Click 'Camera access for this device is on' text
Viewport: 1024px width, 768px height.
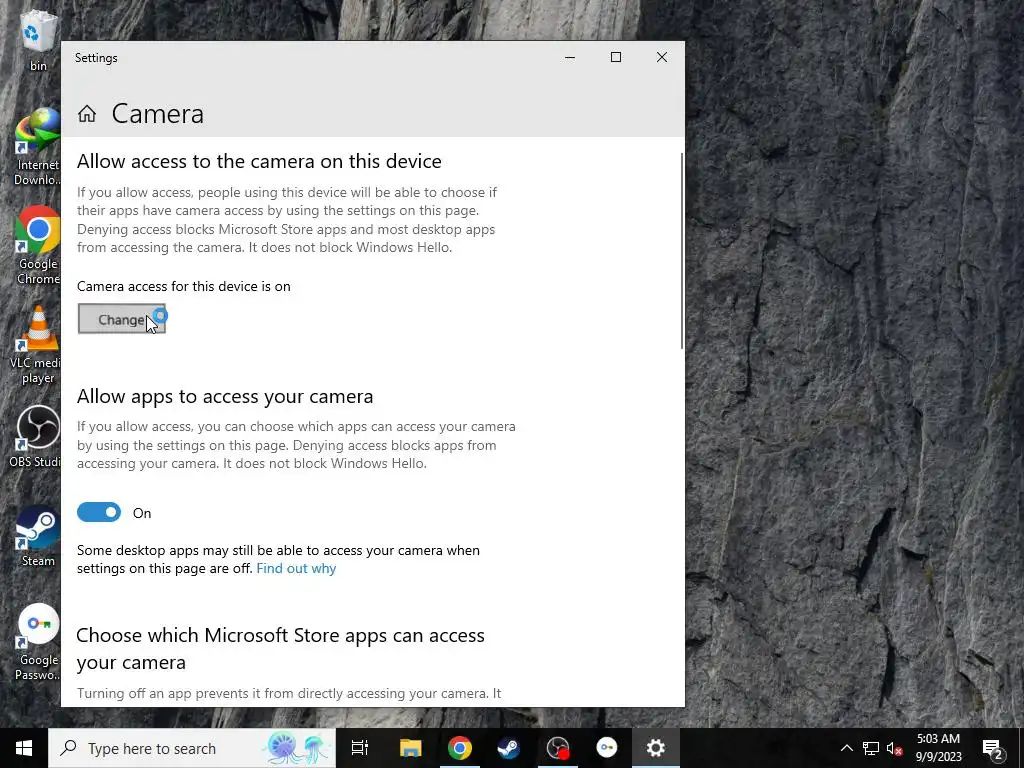pyautogui.click(x=184, y=286)
